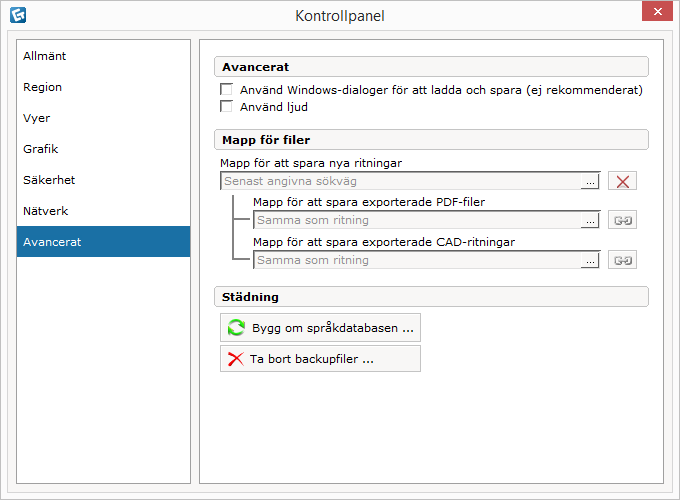Browse for new drawings folder via ellipsis
The width and height of the screenshot is (680, 500).
click(x=590, y=182)
